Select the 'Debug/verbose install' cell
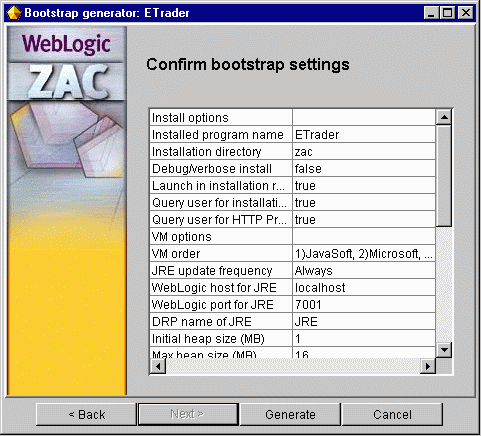 [x=221, y=168]
